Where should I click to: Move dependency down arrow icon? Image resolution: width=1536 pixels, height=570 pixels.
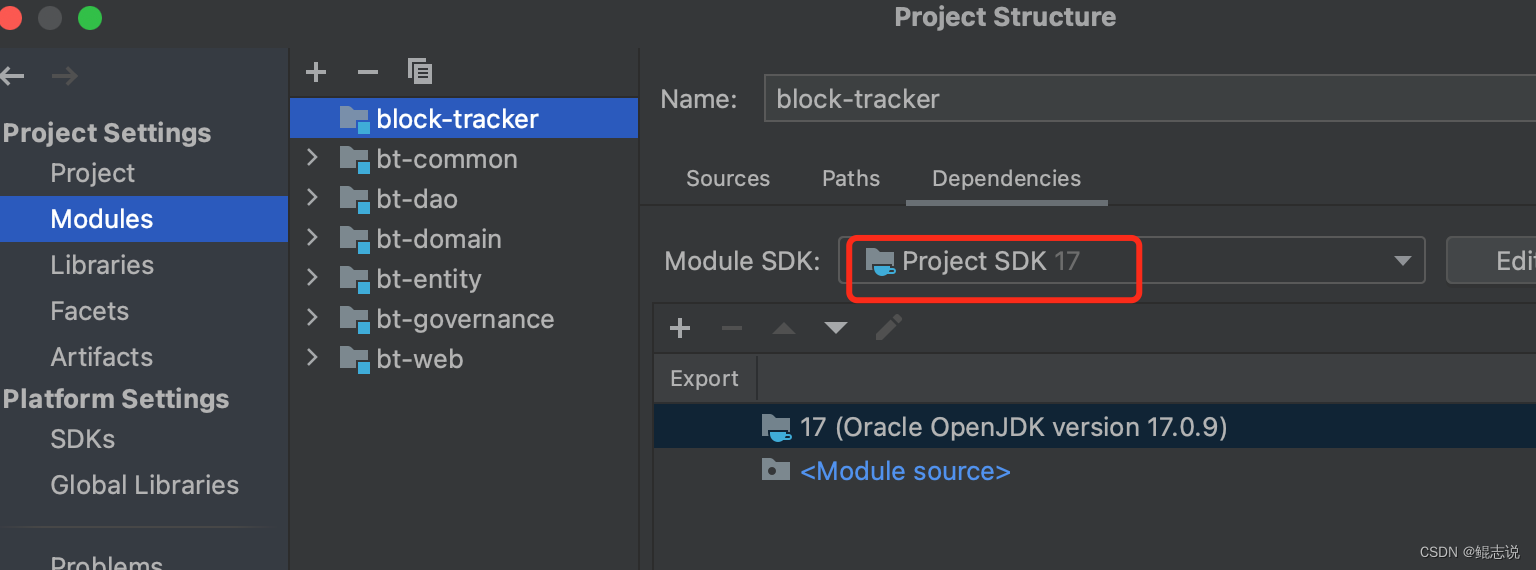point(836,328)
